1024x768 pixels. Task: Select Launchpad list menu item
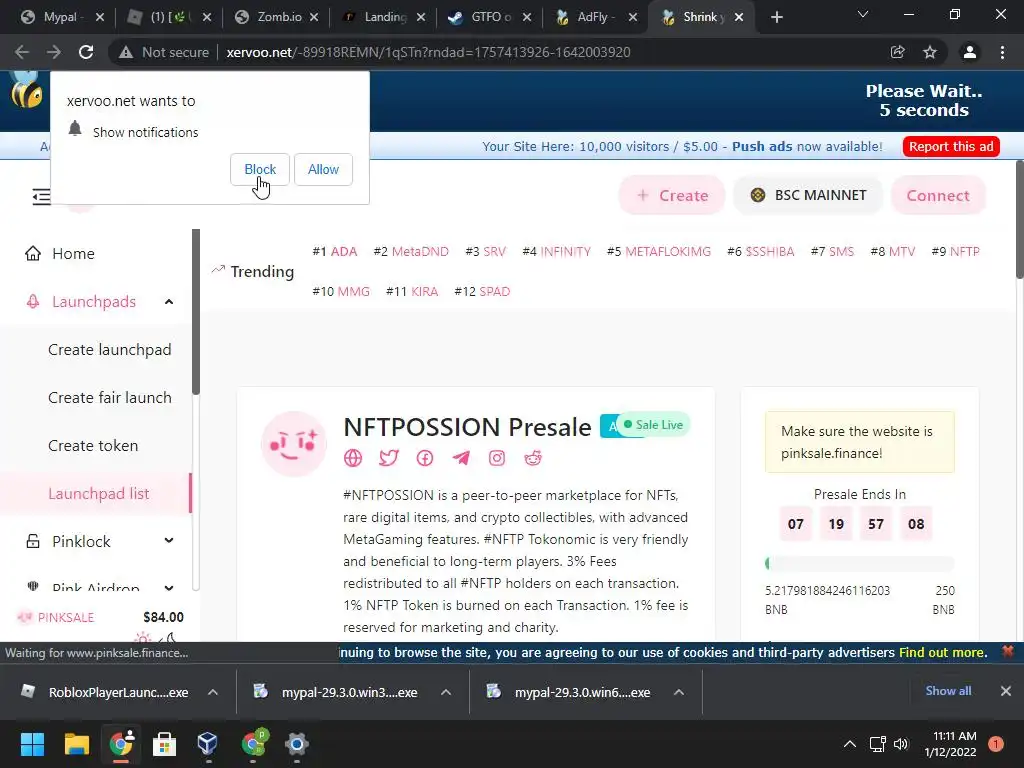[95, 494]
